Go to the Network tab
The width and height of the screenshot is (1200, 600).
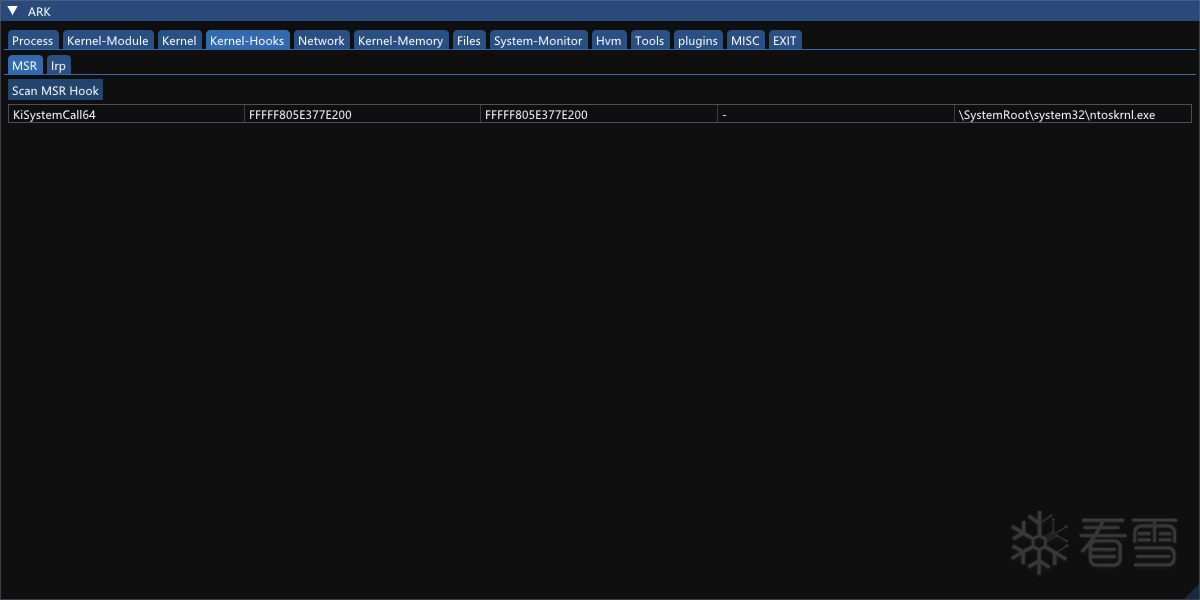pyautogui.click(x=321, y=40)
